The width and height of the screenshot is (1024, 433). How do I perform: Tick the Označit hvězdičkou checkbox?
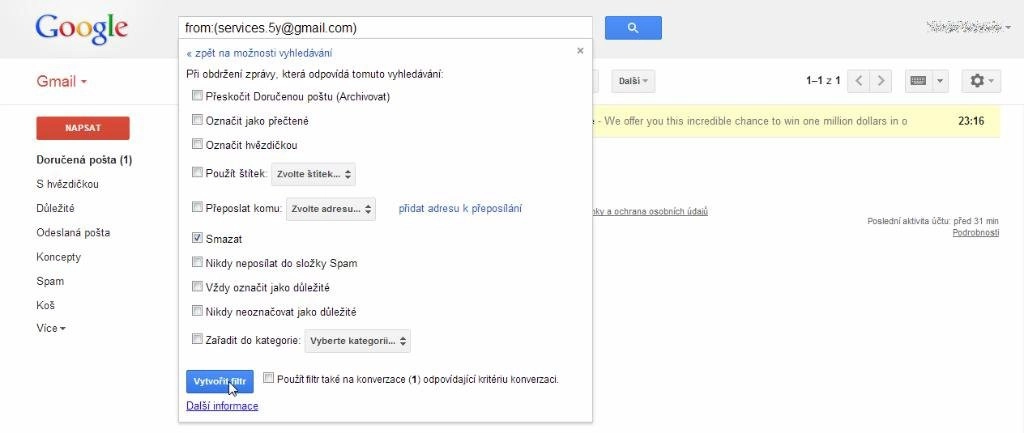[197, 144]
